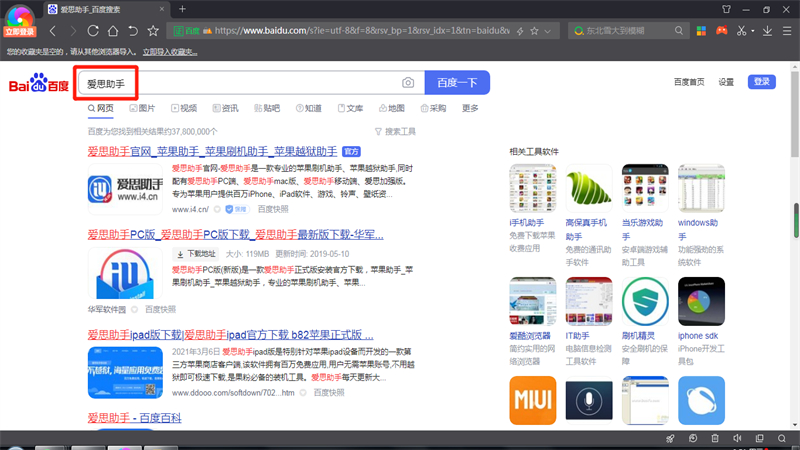Open the windows助手 link
800x450 pixels.
coord(697,230)
